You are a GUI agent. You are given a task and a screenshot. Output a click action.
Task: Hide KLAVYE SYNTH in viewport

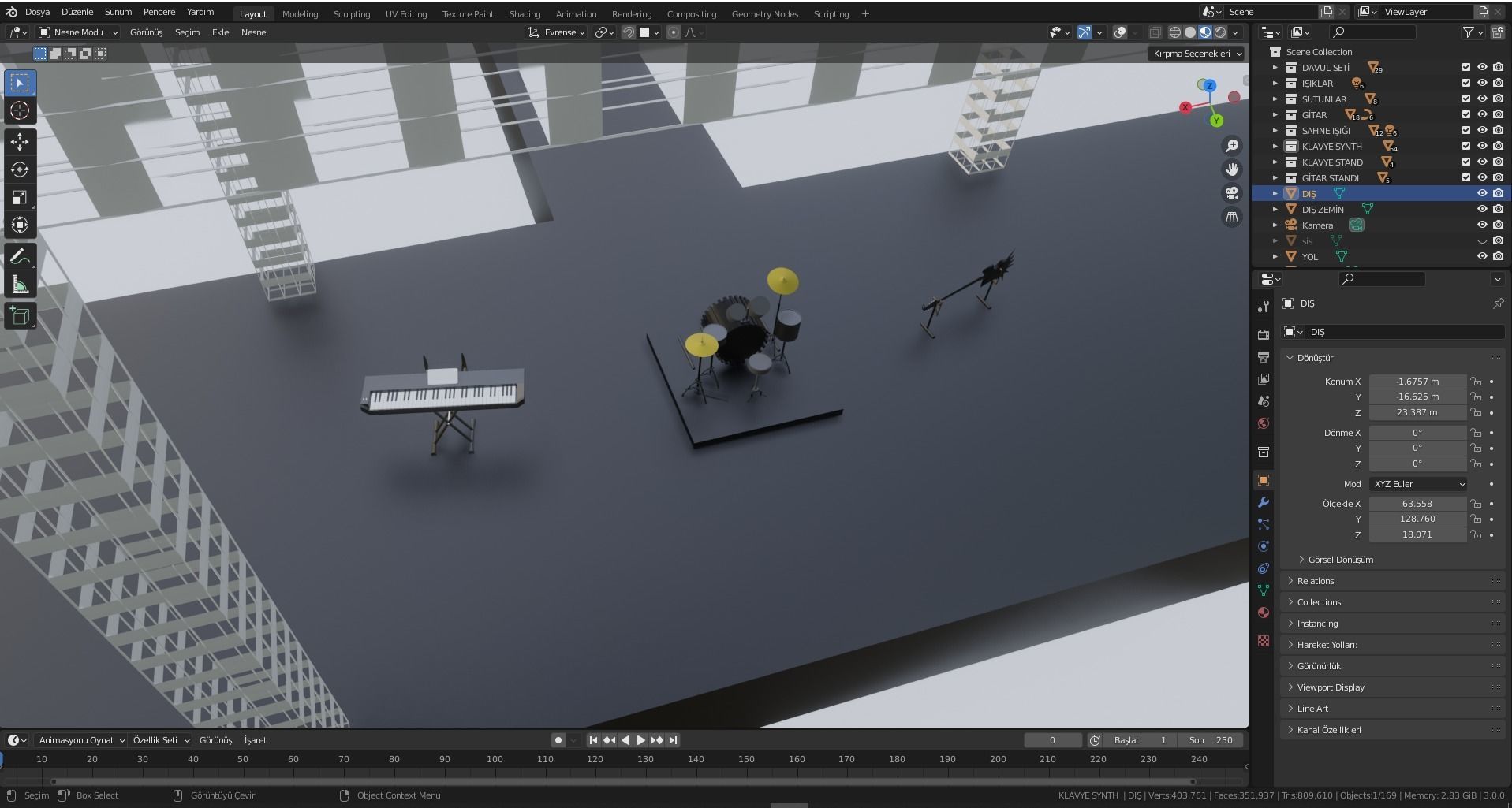click(x=1482, y=147)
